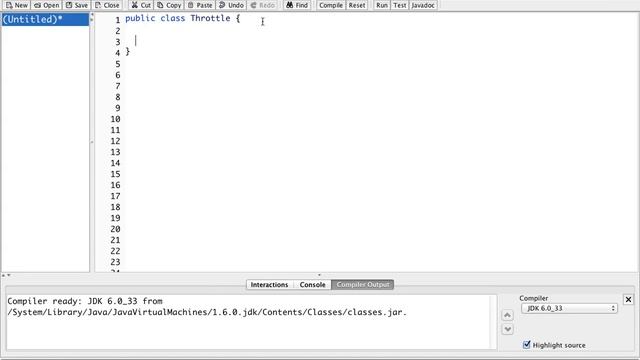
Task: Select the (Untitled)* document in list
Action: [x=45, y=19]
